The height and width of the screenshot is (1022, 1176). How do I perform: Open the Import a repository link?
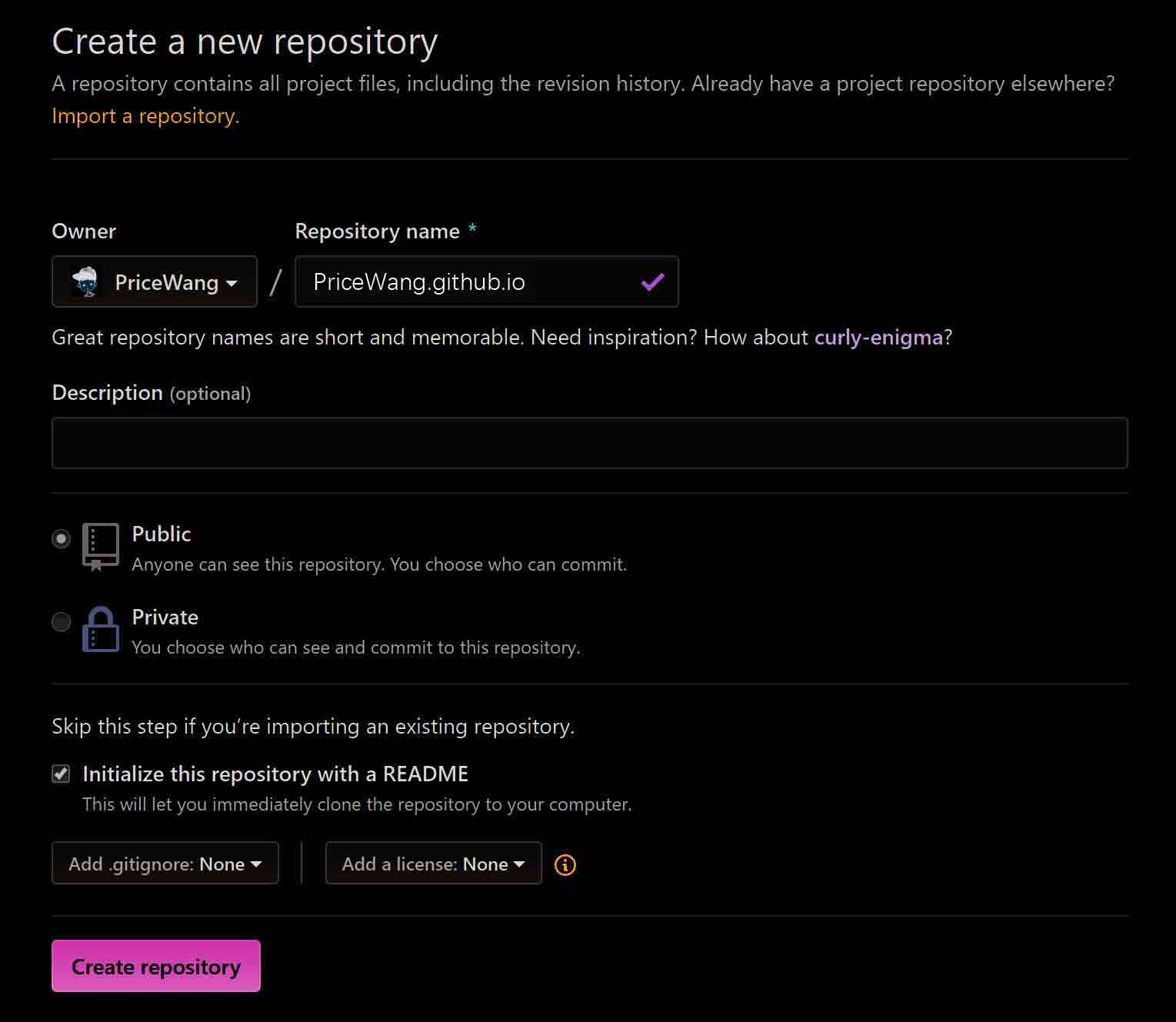[145, 116]
